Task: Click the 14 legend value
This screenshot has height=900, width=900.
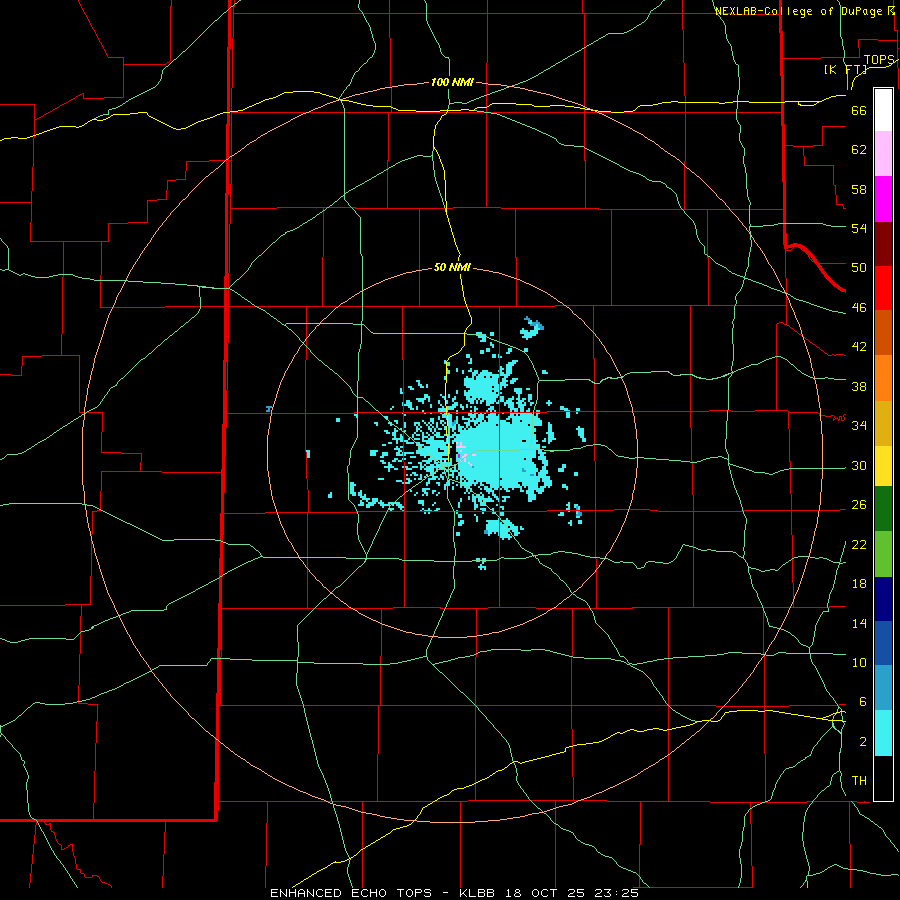Action: coord(859,623)
